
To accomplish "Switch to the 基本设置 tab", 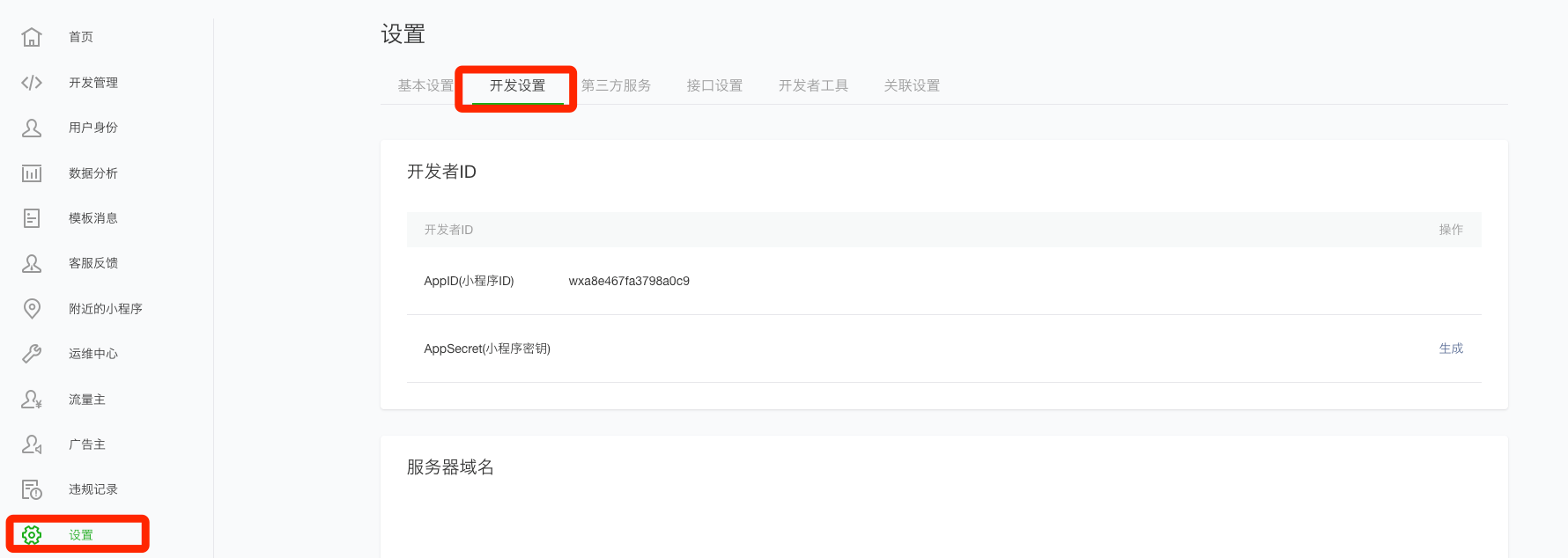I will (425, 85).
